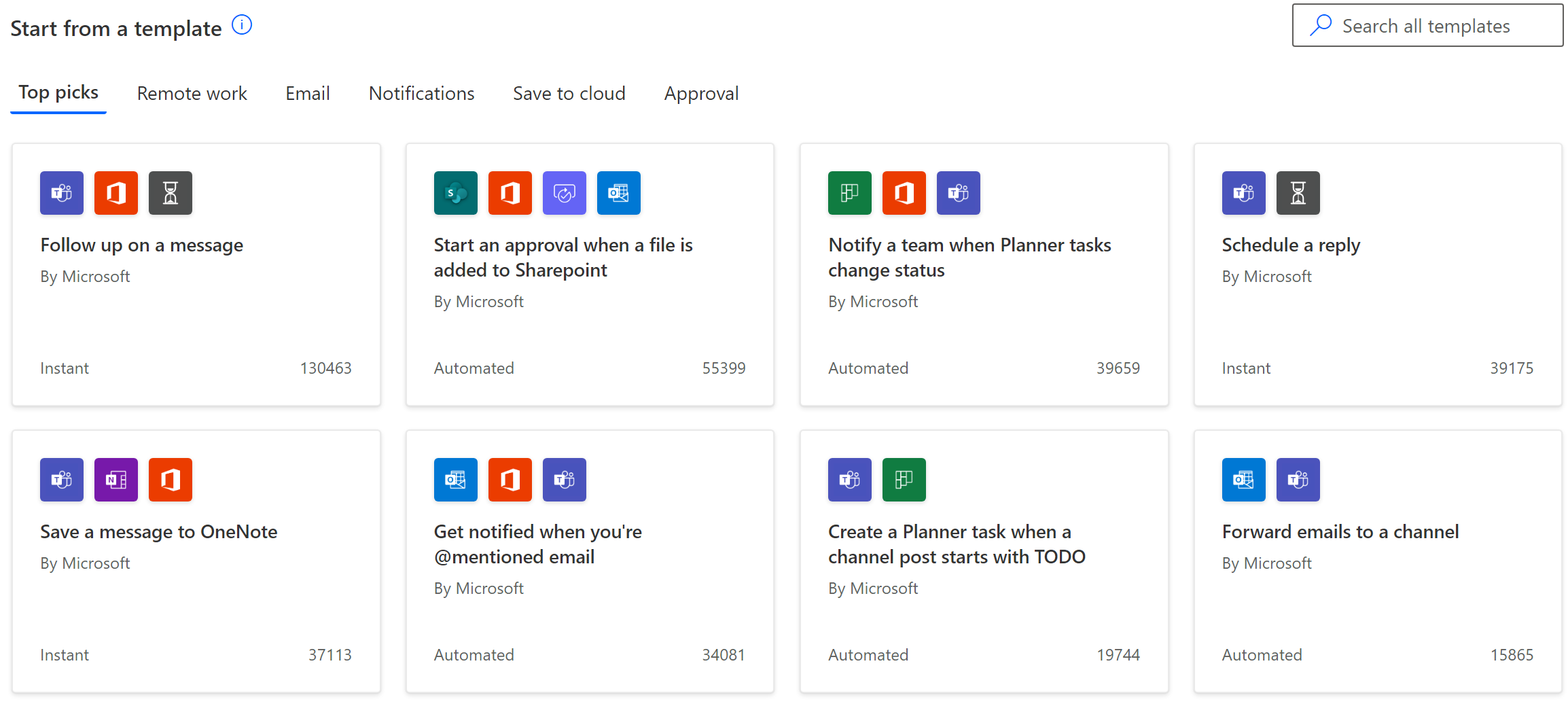Select the SharePoint icon on the approval template

click(x=455, y=193)
